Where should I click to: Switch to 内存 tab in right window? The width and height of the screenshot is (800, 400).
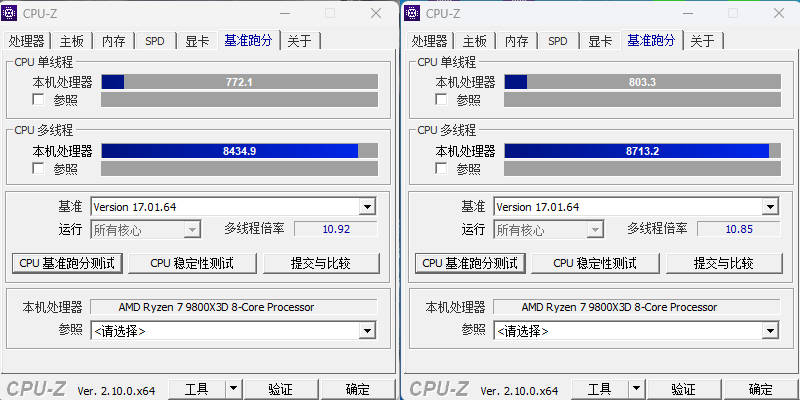[516, 41]
